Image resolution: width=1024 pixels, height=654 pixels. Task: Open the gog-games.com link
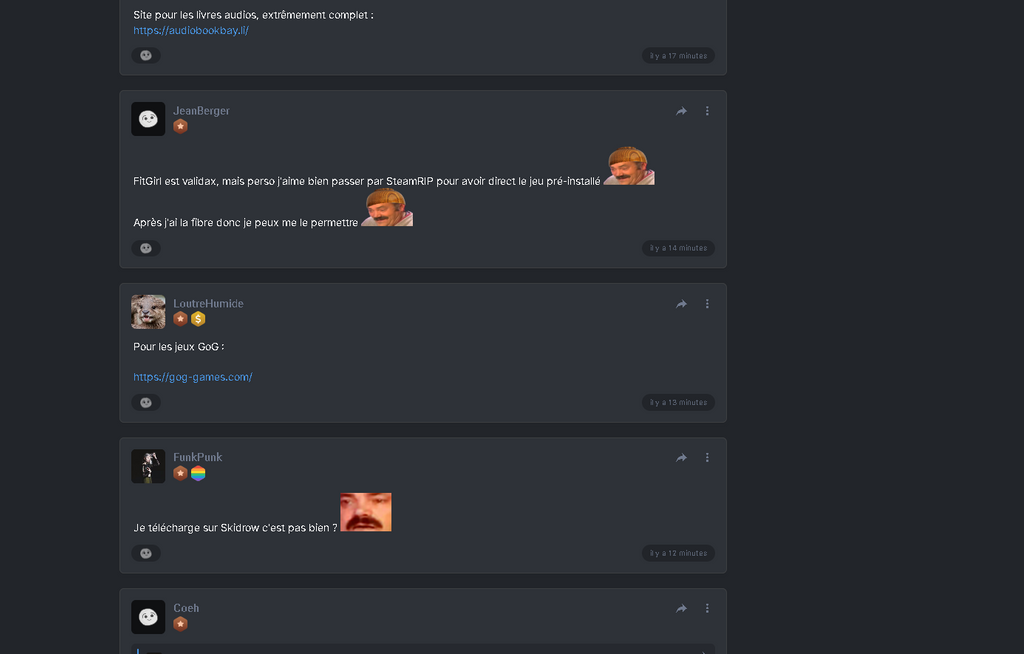point(193,377)
